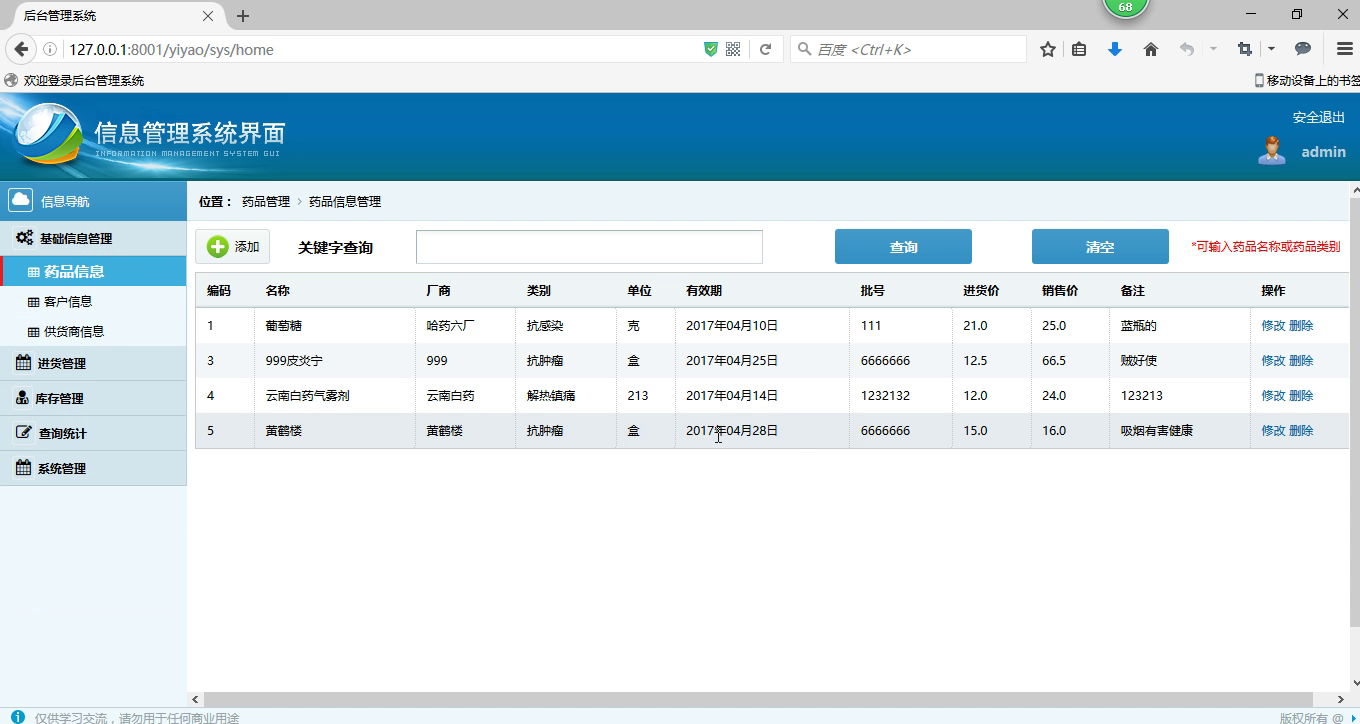
Task: Expand the 库存管理 menu section
Action: click(x=93, y=398)
